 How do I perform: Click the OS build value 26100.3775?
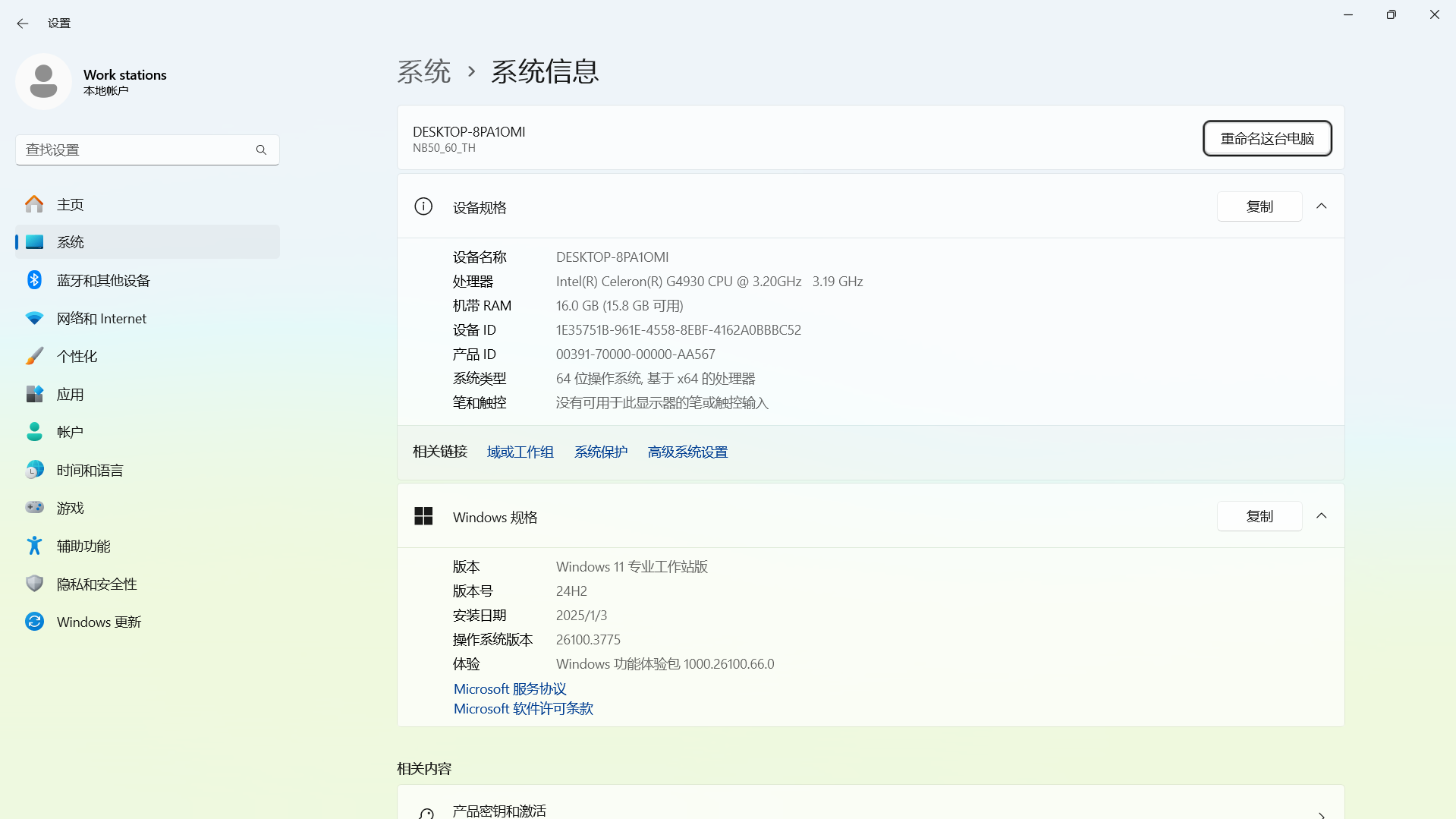tap(588, 640)
